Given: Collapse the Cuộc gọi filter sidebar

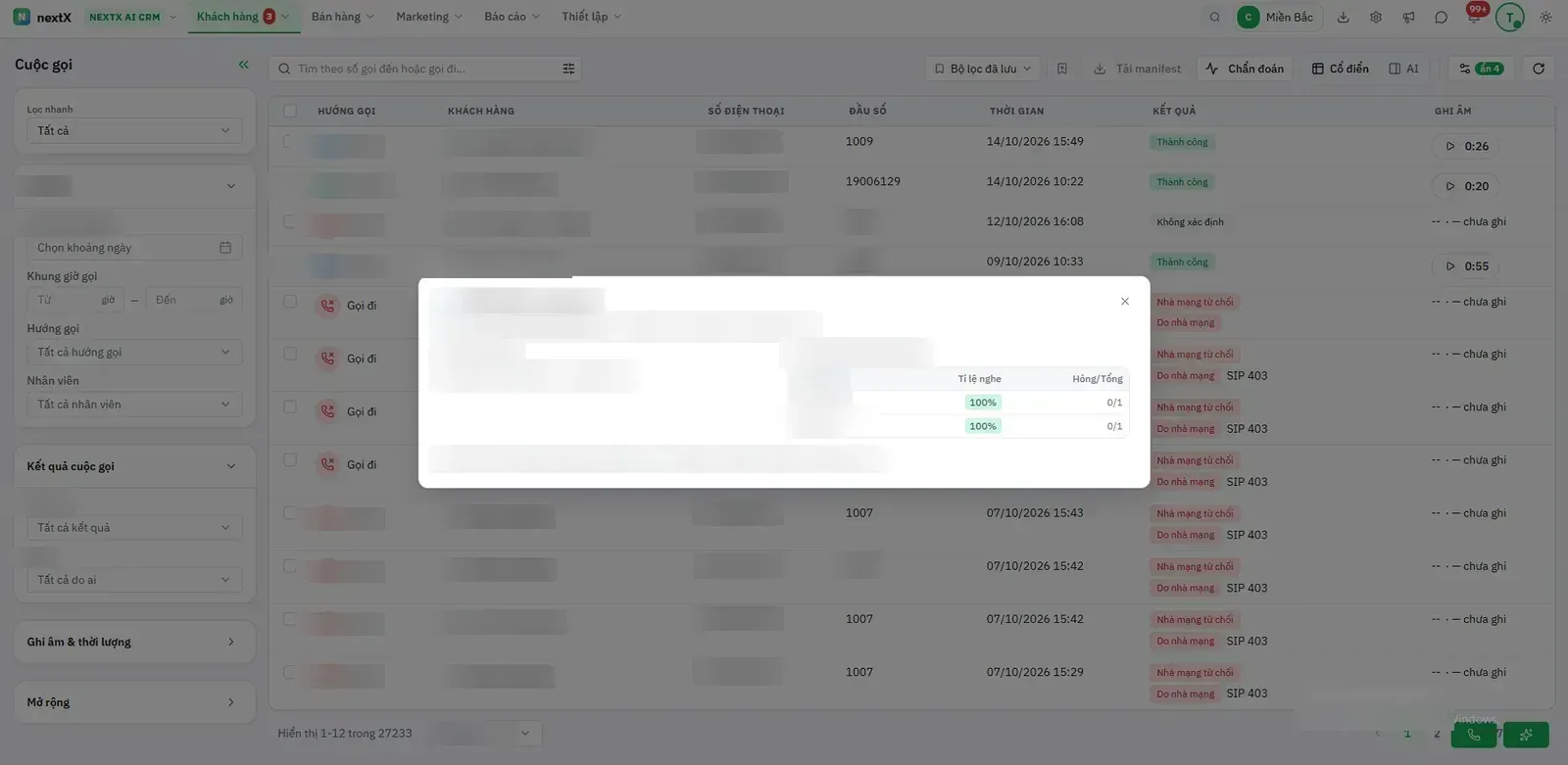Looking at the screenshot, I should coord(243,65).
